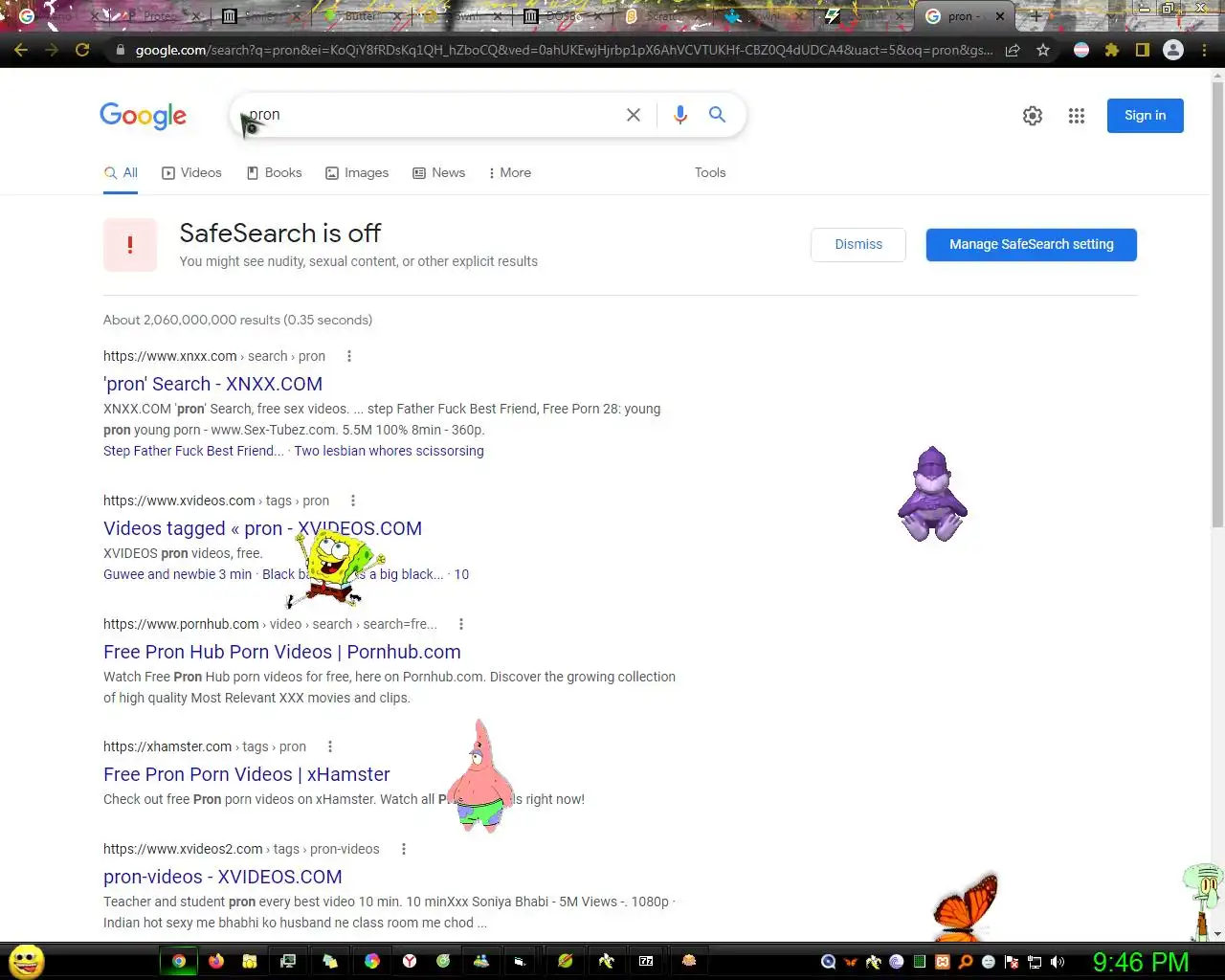Switch to the Images results tab

pyautogui.click(x=357, y=172)
